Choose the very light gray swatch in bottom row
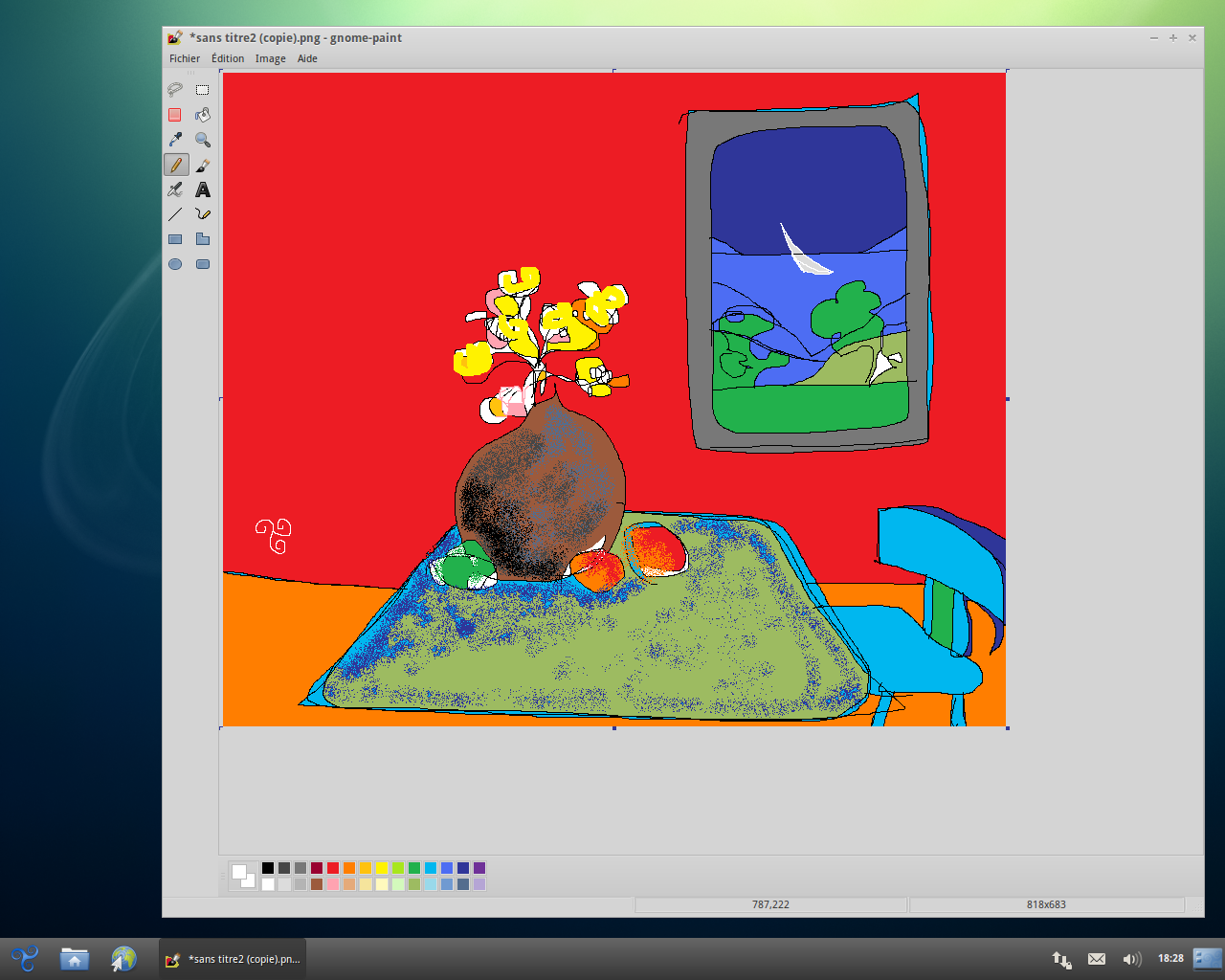The width and height of the screenshot is (1225, 980). pos(284,884)
